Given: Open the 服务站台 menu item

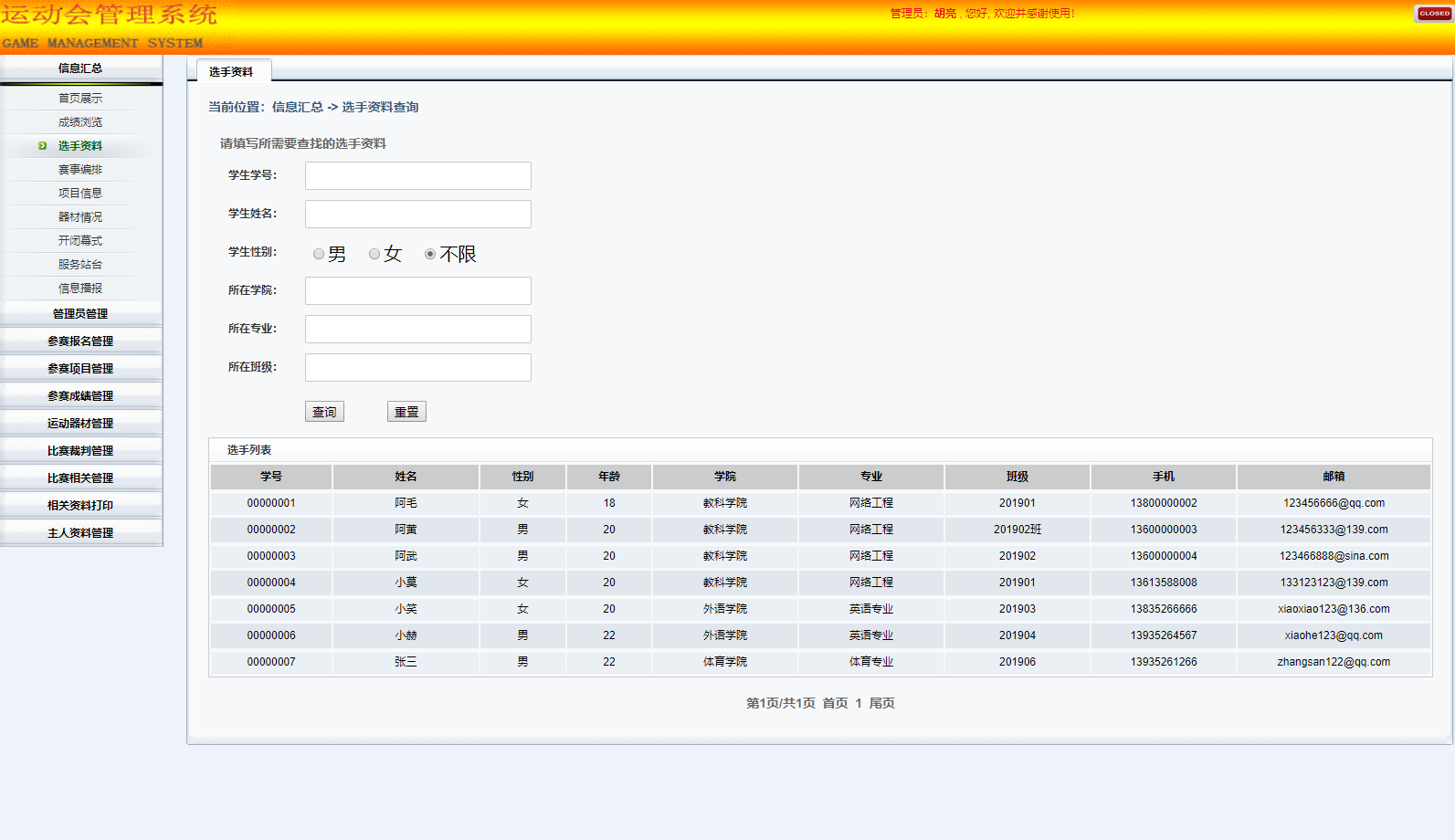Looking at the screenshot, I should tap(80, 265).
